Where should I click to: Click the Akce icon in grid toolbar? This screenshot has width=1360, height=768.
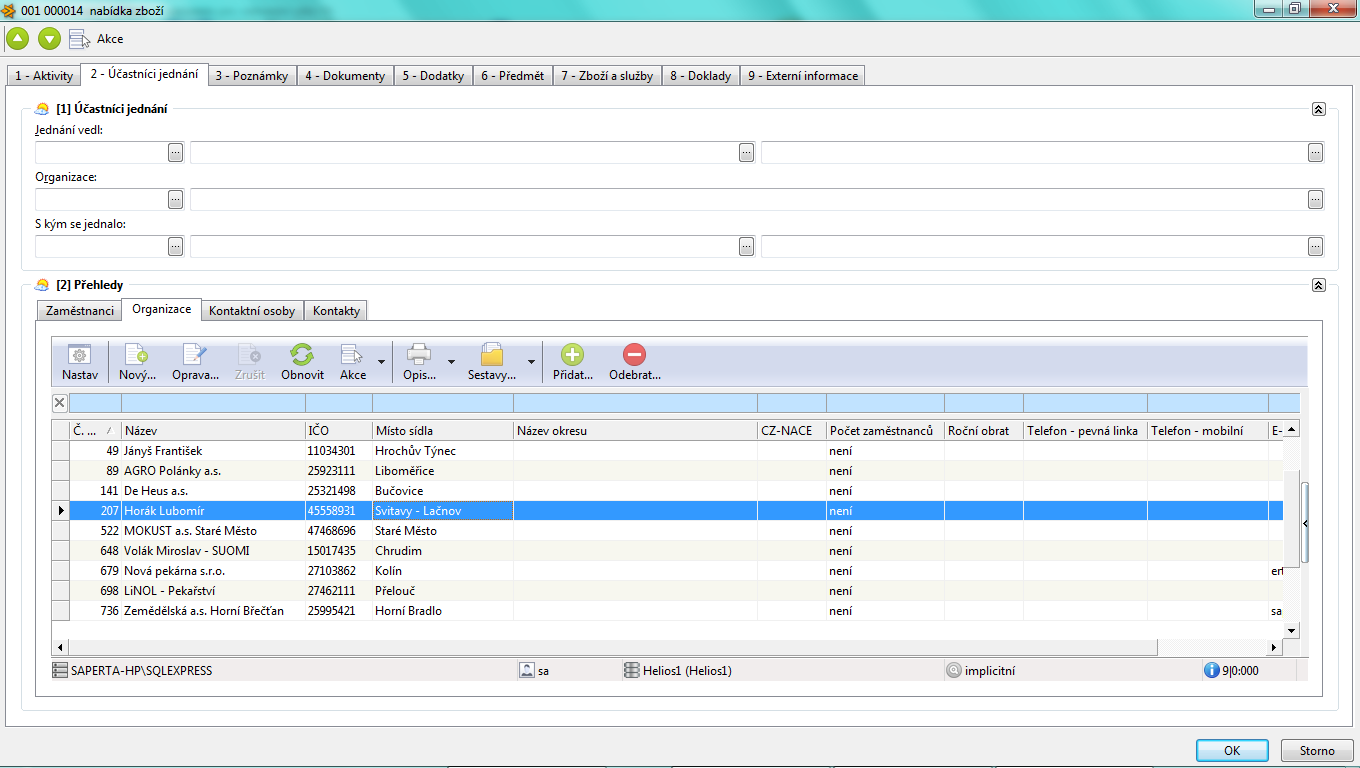(352, 355)
